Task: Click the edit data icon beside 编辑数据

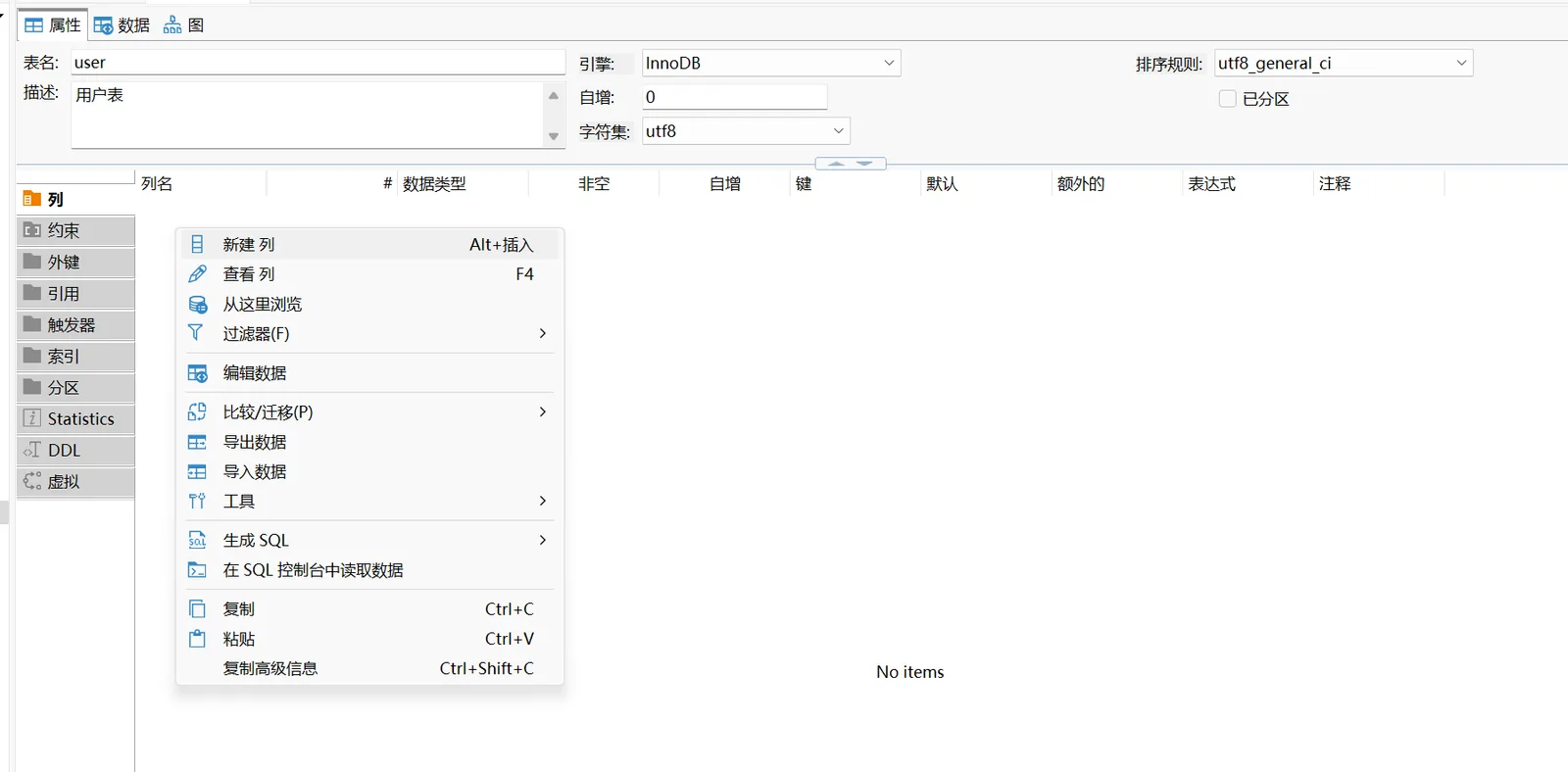Action: point(197,373)
